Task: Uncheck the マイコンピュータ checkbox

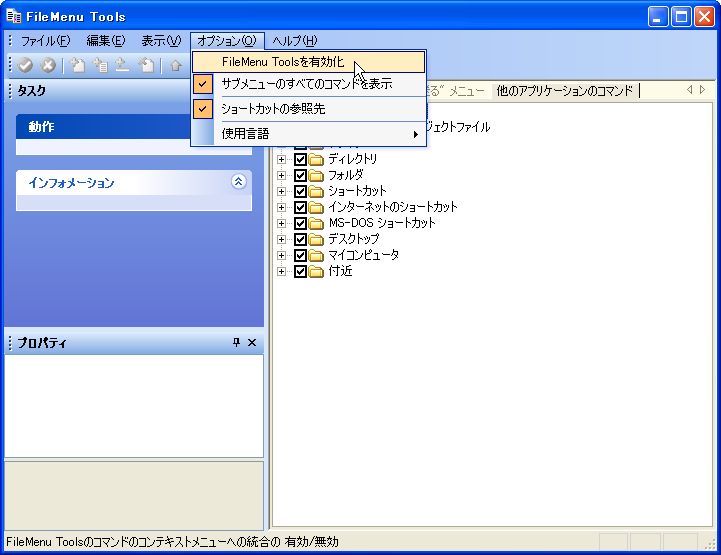Action: coord(300,256)
